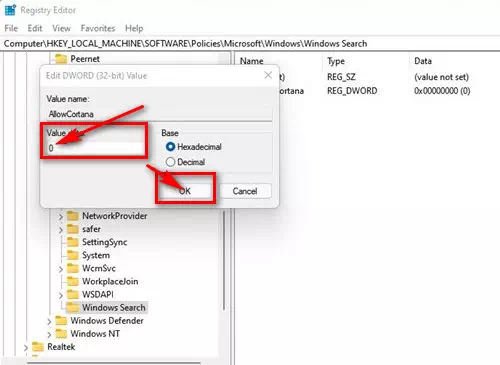Image resolution: width=500 pixels, height=365 pixels.
Task: Choose the Decimal base radio button
Action: [x=170, y=162]
